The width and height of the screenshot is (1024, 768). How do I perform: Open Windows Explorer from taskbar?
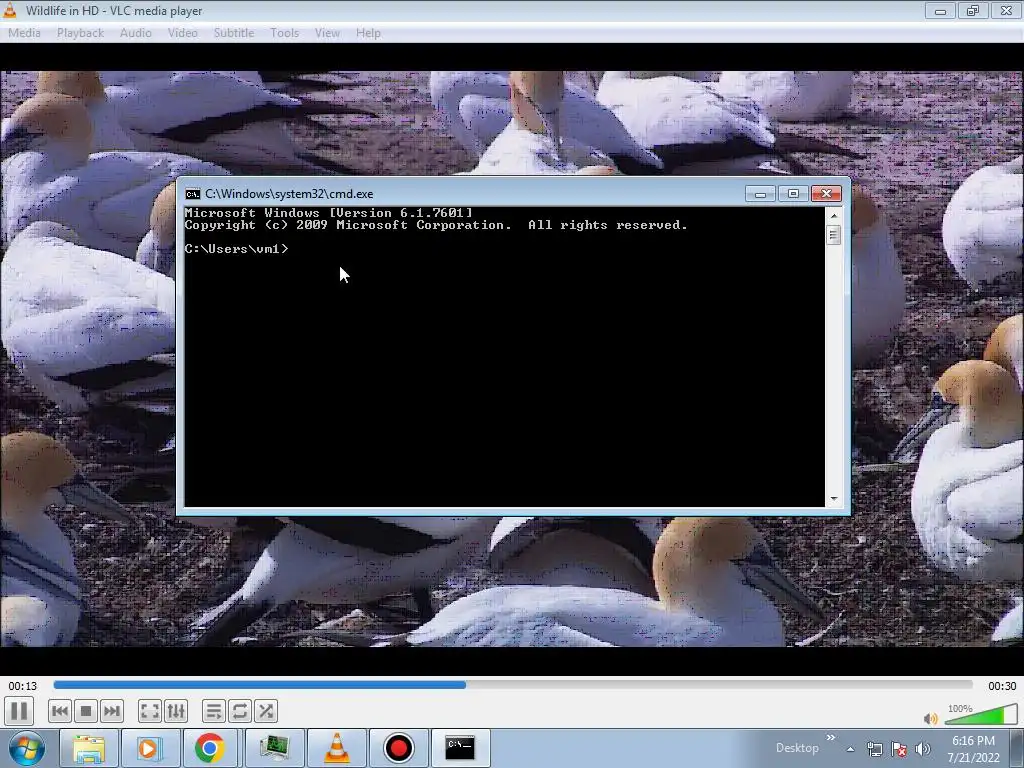(88, 748)
